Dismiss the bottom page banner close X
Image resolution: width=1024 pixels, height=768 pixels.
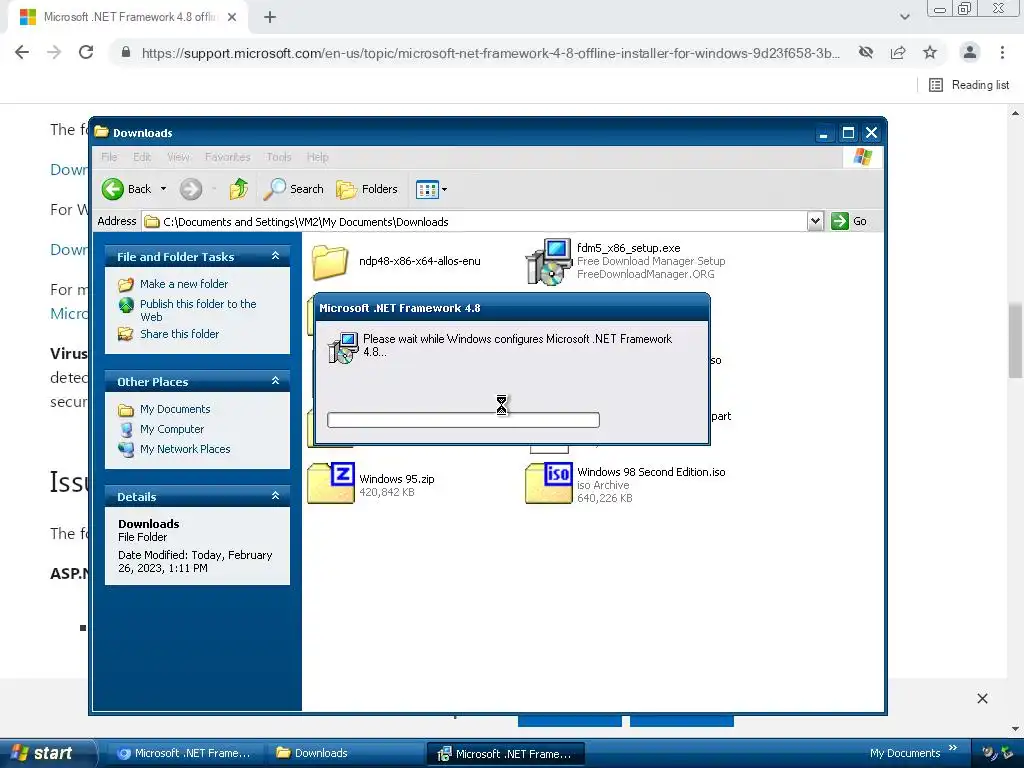(x=982, y=698)
